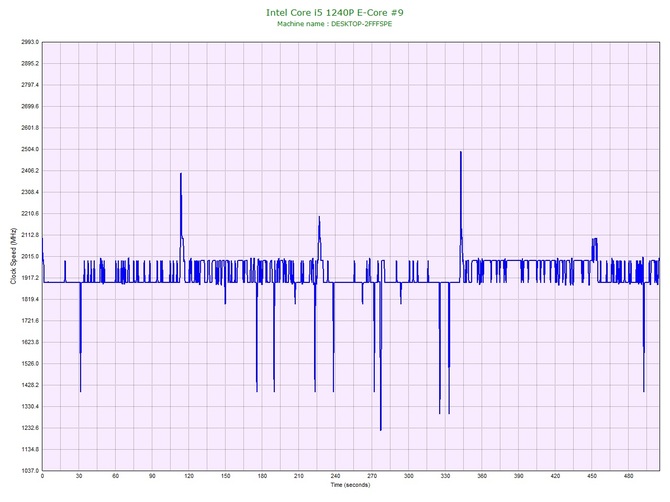Click the 1134.8 y-axis value
This screenshot has height=502, width=670.
click(30, 449)
